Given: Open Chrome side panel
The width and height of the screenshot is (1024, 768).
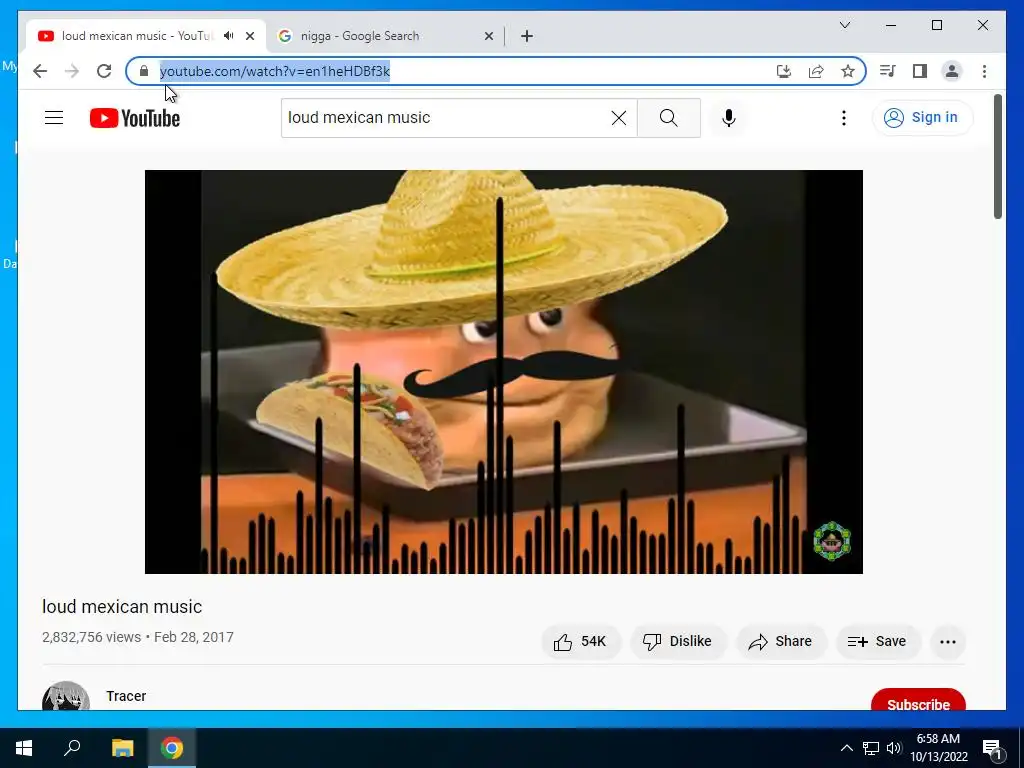Looking at the screenshot, I should pyautogui.click(x=920, y=71).
